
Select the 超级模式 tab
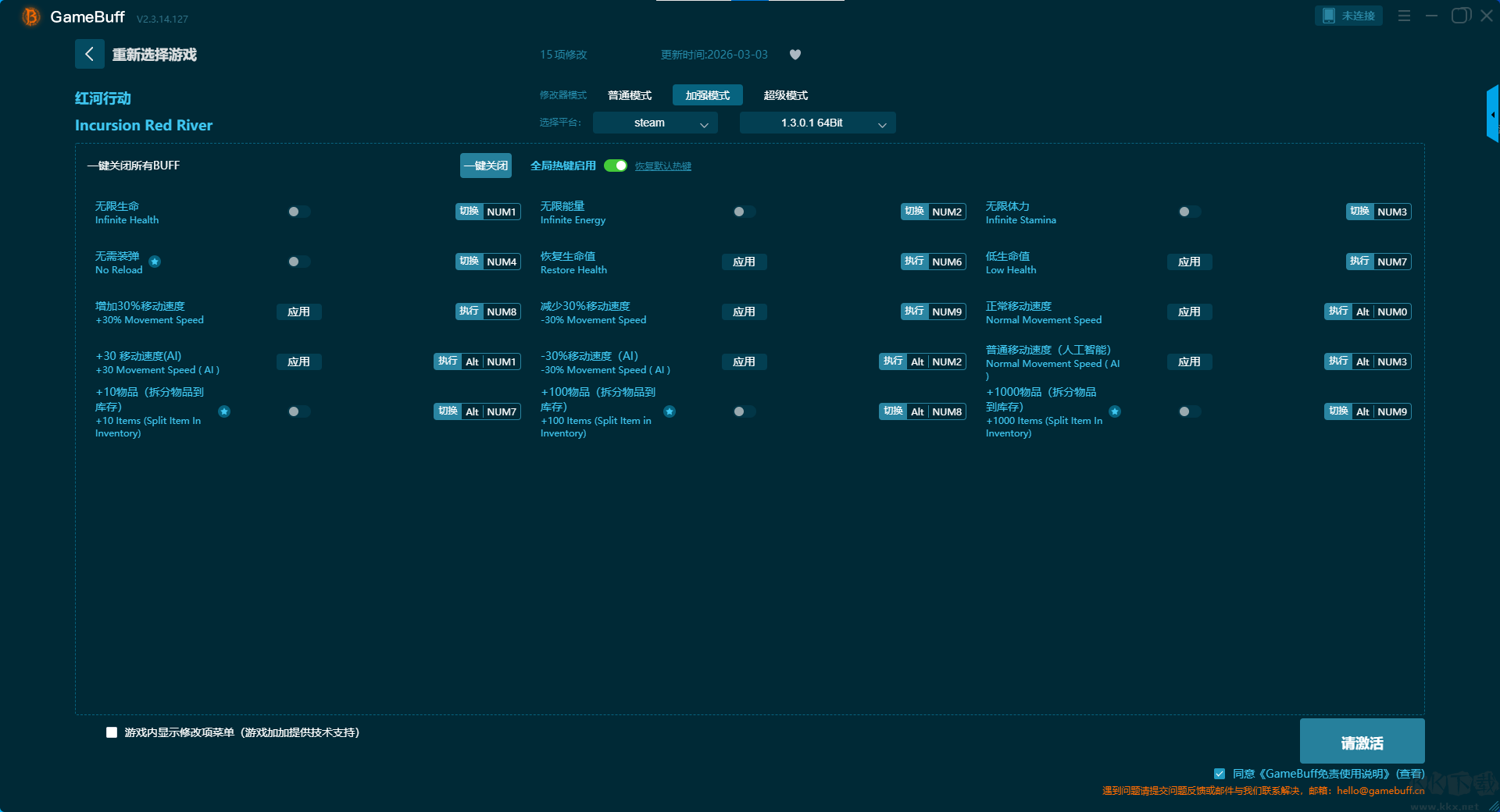tap(785, 95)
